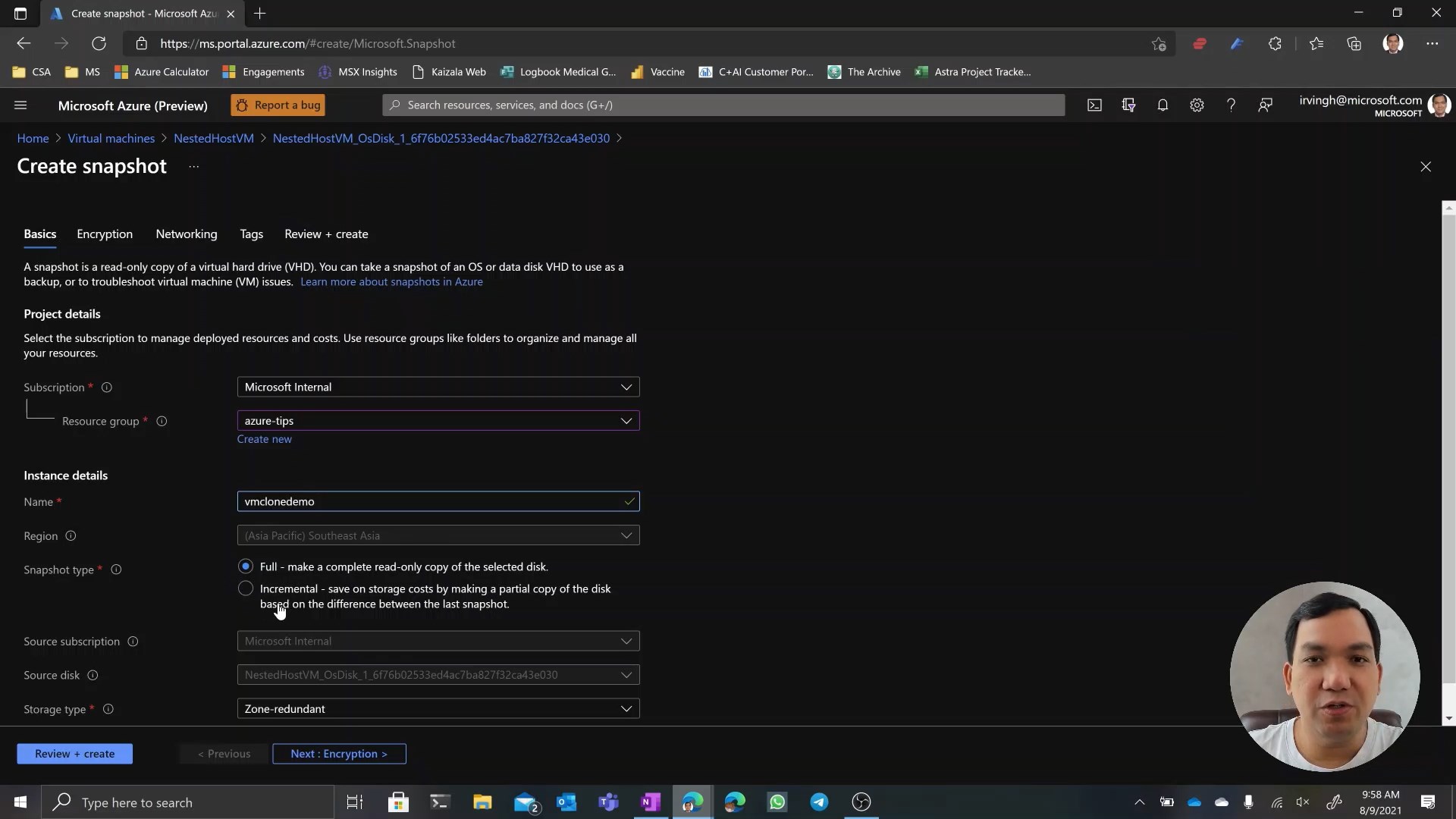The width and height of the screenshot is (1456, 819).
Task: Open the Azure portal hamburger menu
Action: (x=20, y=105)
